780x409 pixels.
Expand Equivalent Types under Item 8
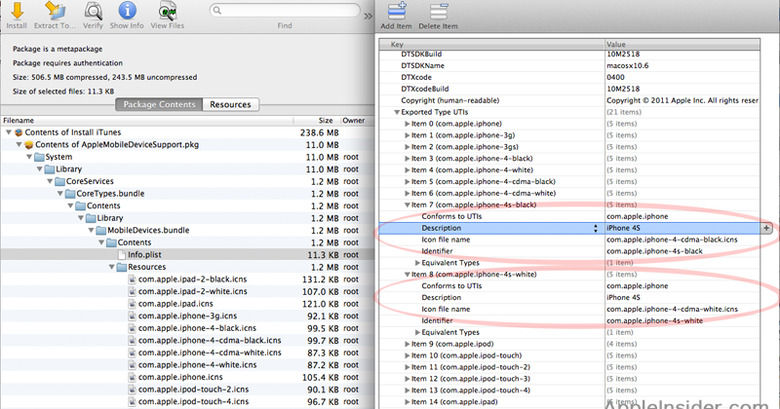(x=417, y=332)
